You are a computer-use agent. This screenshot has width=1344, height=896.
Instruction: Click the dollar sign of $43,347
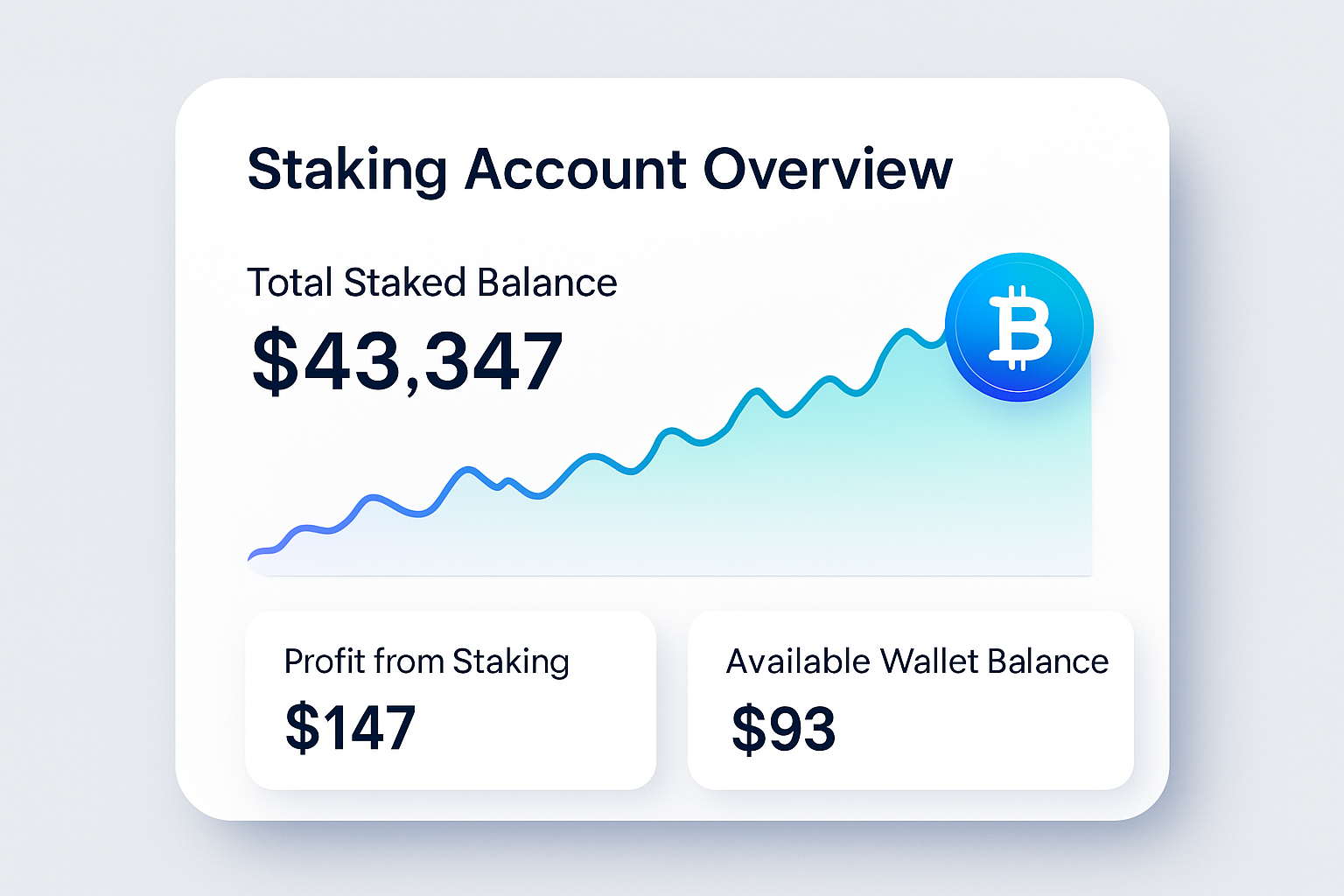(275, 360)
